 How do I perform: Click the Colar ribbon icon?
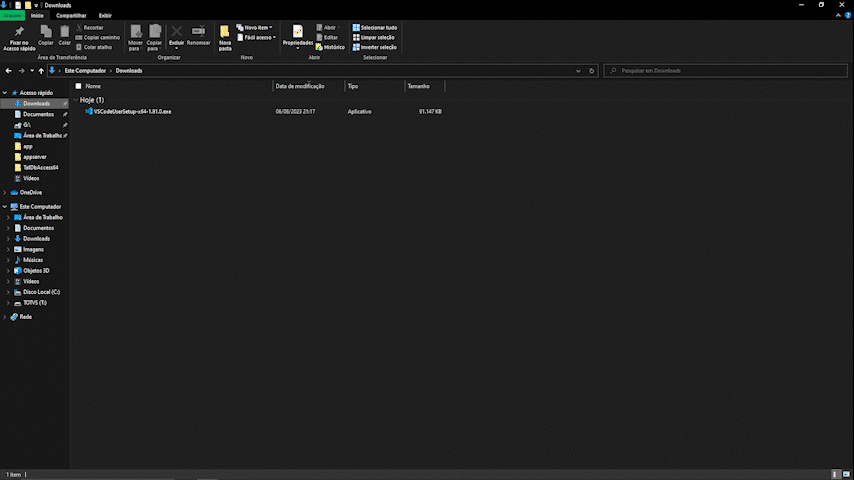(64, 36)
